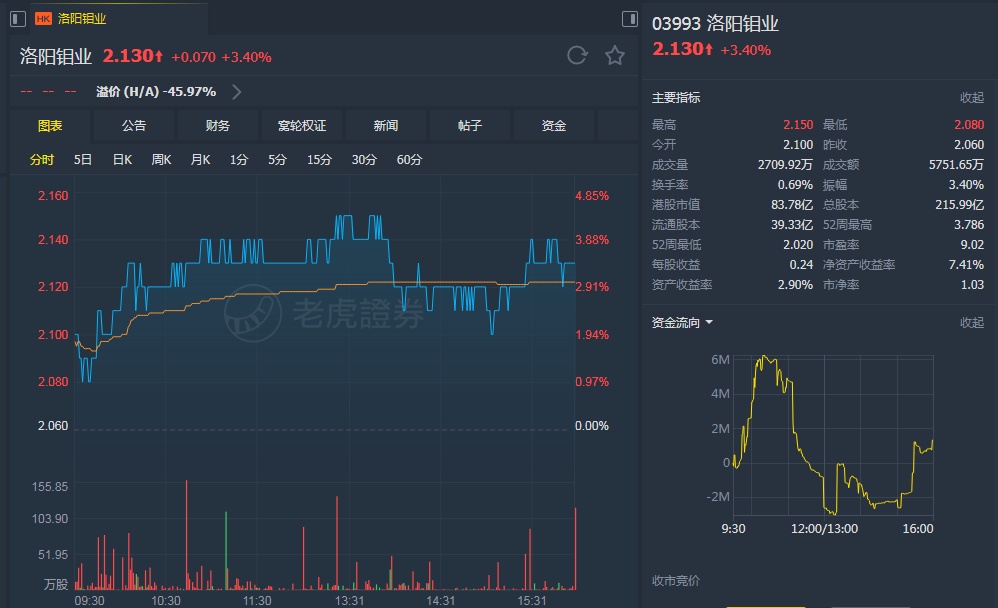The width and height of the screenshot is (998, 608).
Task: Select the 15分 chart interval
Action: [x=320, y=160]
